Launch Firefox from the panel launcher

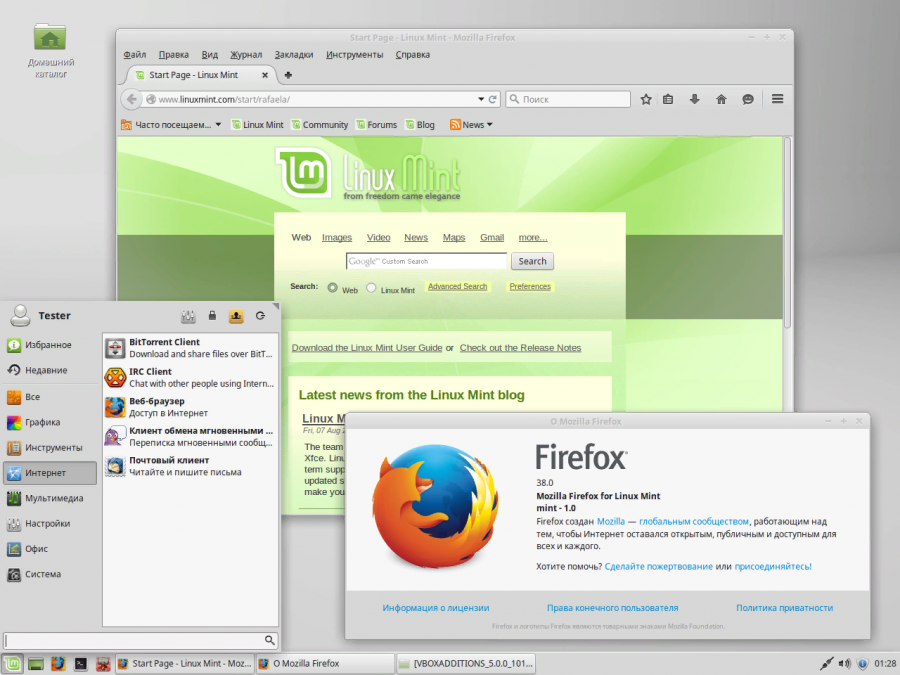pyautogui.click(x=58, y=664)
